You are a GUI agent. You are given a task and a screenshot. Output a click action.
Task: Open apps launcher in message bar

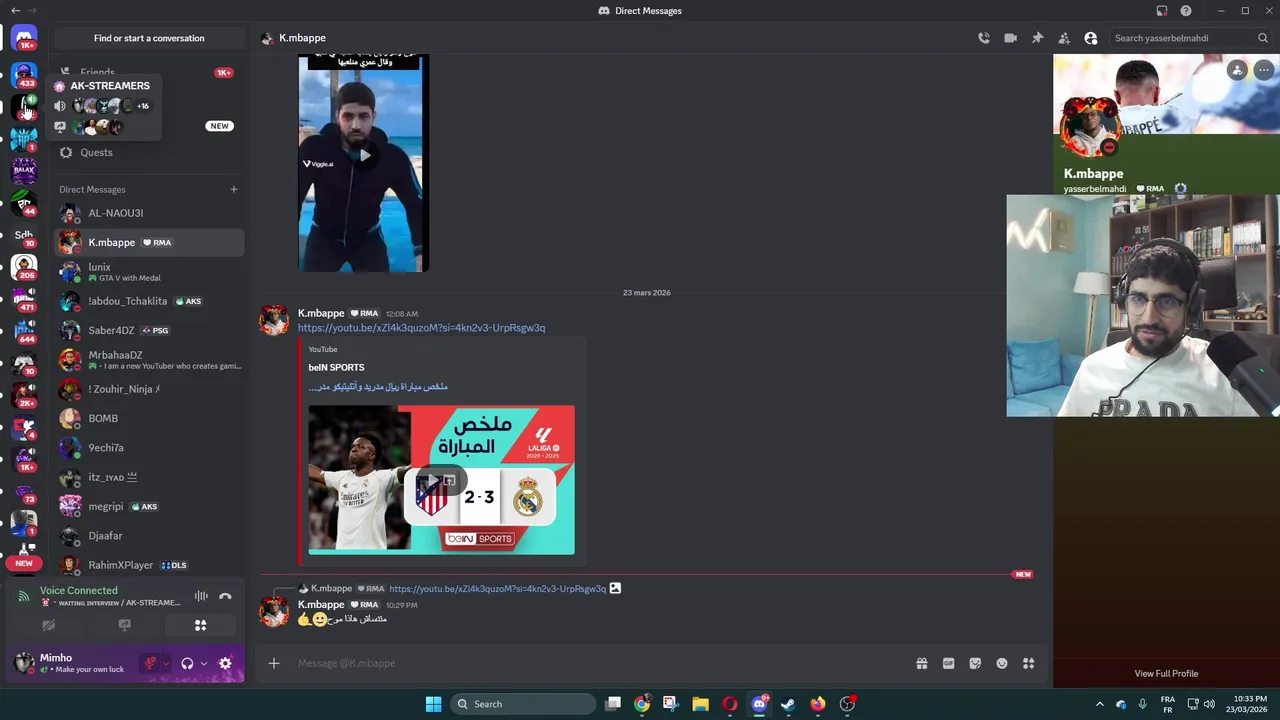pyautogui.click(x=1028, y=663)
